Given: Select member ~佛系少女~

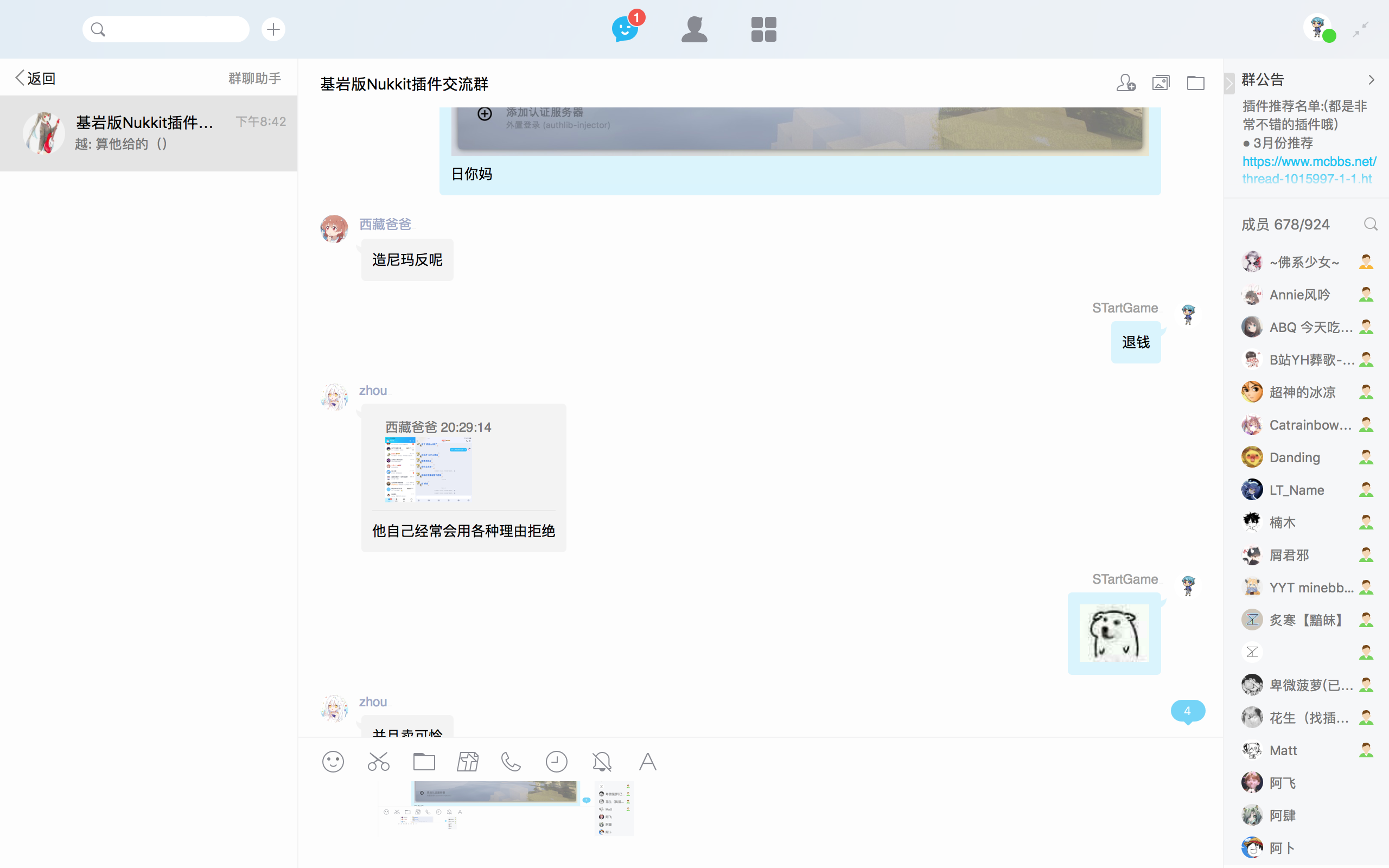Looking at the screenshot, I should [x=1307, y=263].
